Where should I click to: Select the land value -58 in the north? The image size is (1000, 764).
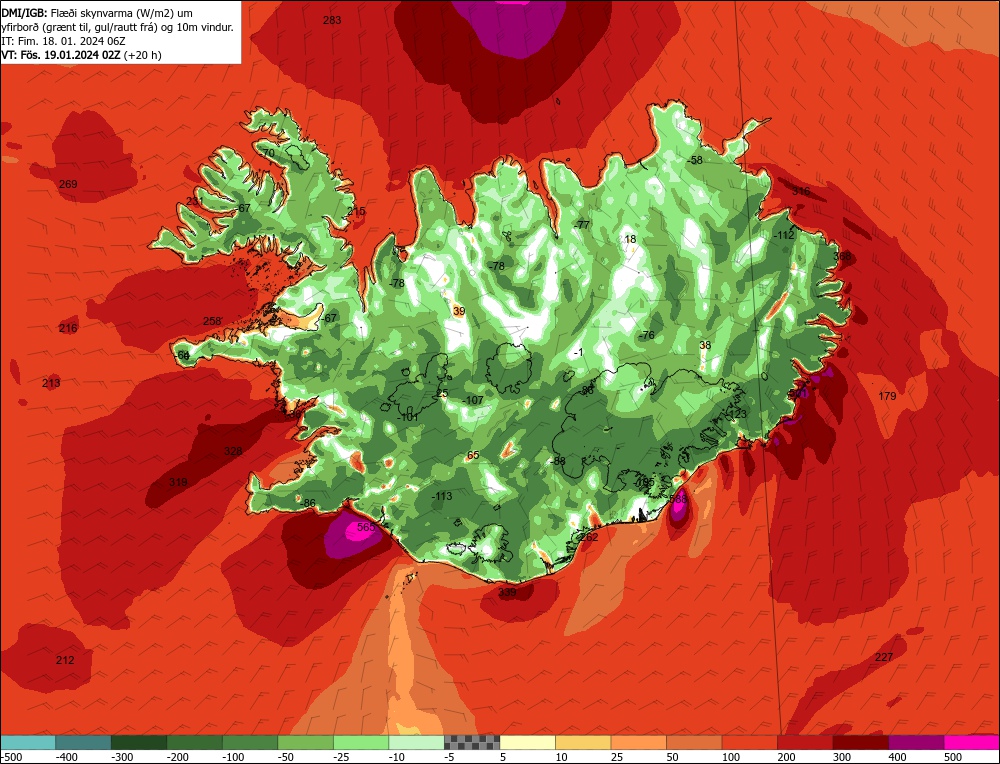(x=696, y=160)
